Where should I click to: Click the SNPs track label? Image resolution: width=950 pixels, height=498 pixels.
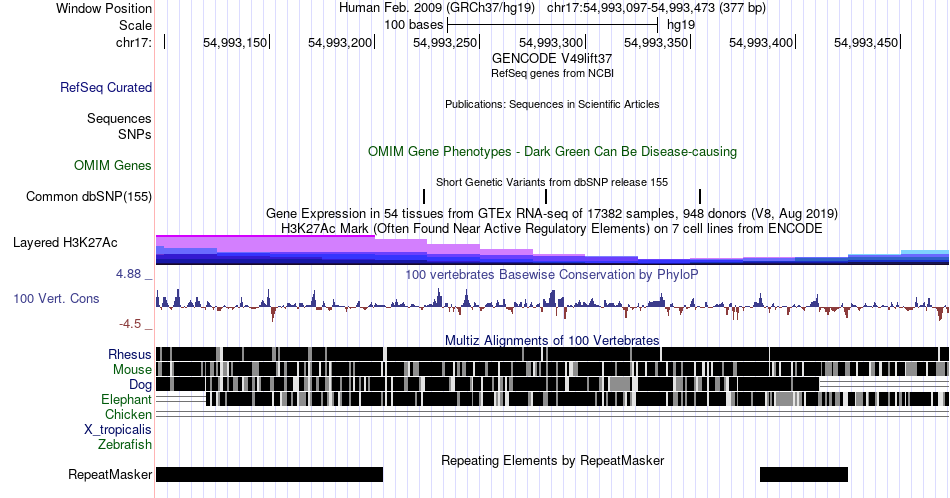[x=135, y=134]
